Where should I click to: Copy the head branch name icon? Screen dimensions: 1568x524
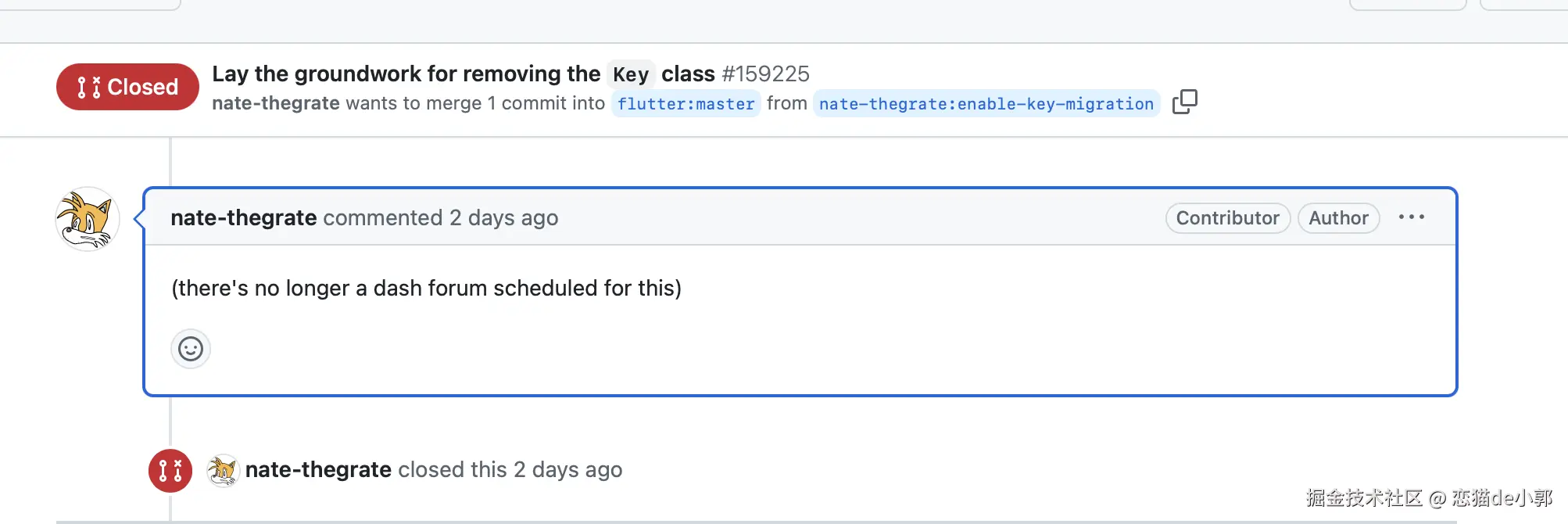pos(1184,102)
